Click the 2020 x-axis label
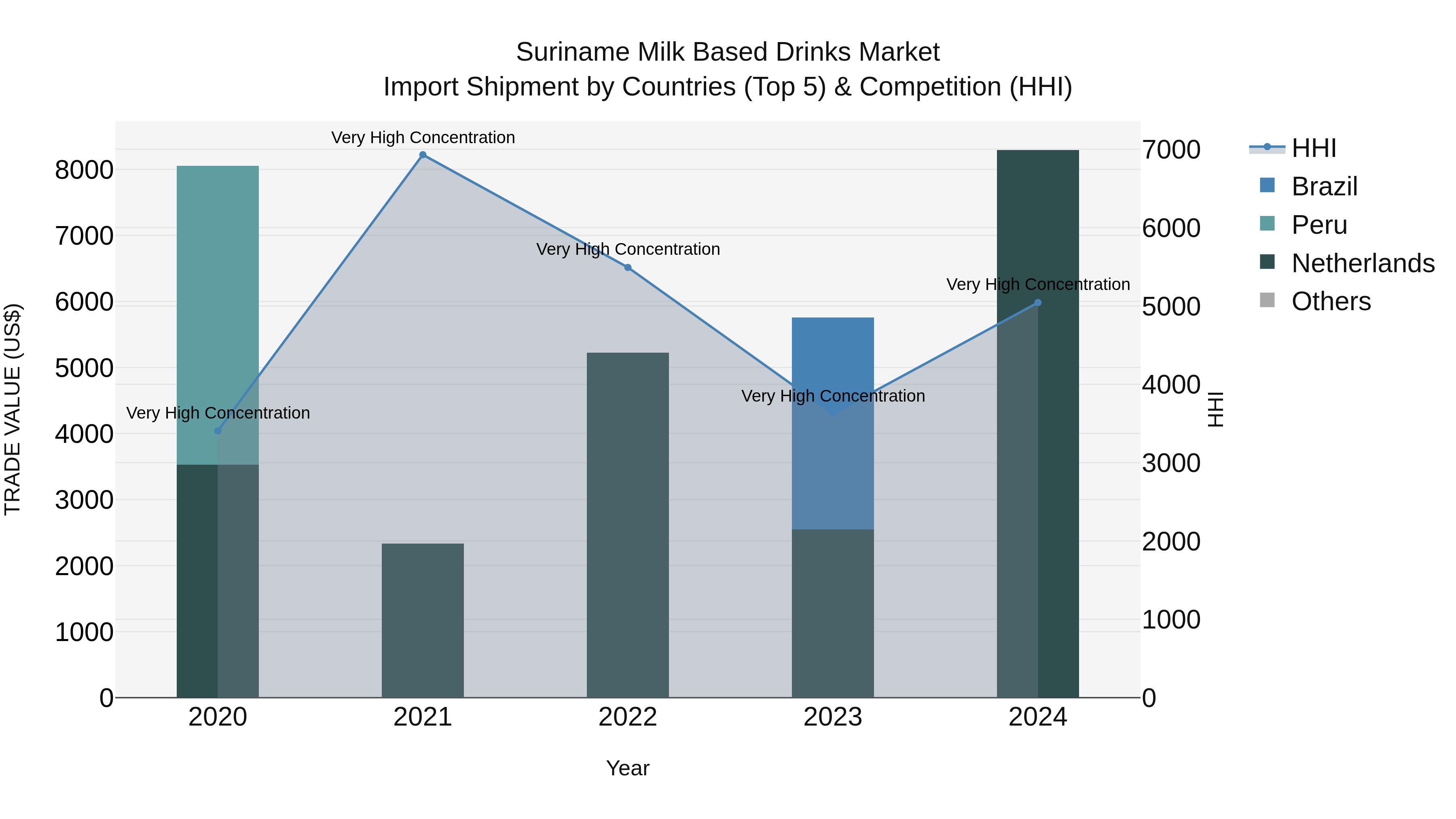 coord(218,717)
